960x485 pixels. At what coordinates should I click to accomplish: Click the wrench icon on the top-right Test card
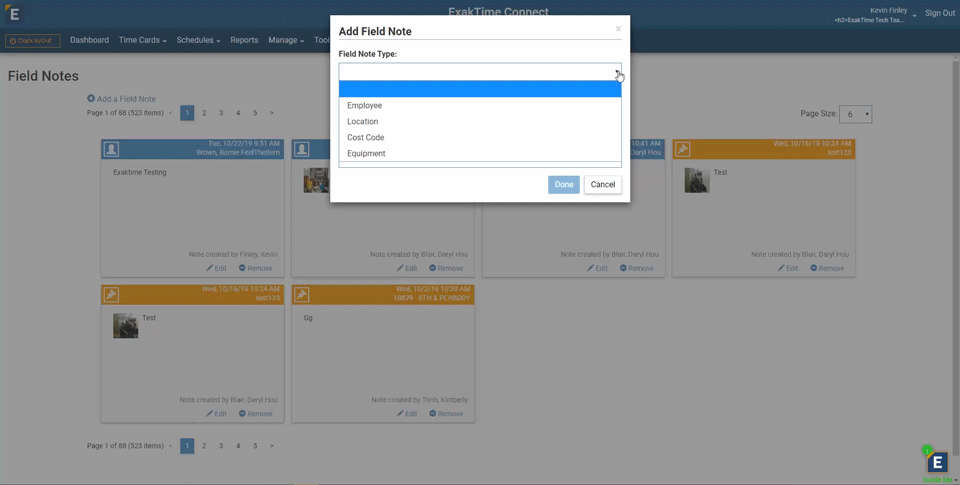point(682,149)
